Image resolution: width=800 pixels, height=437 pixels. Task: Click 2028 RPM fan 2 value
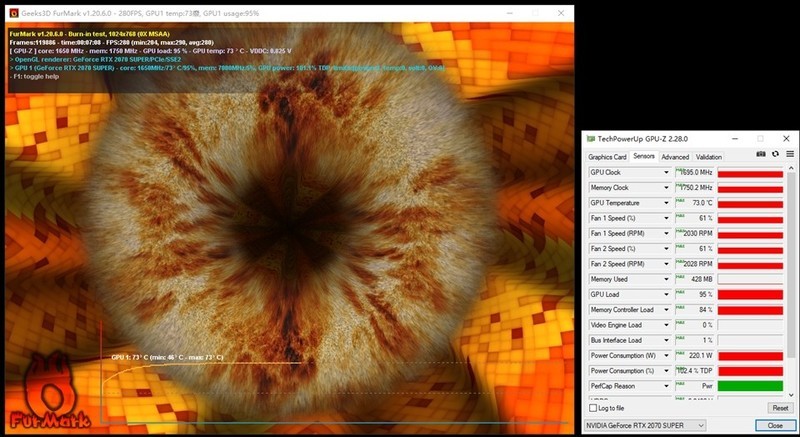click(x=695, y=264)
